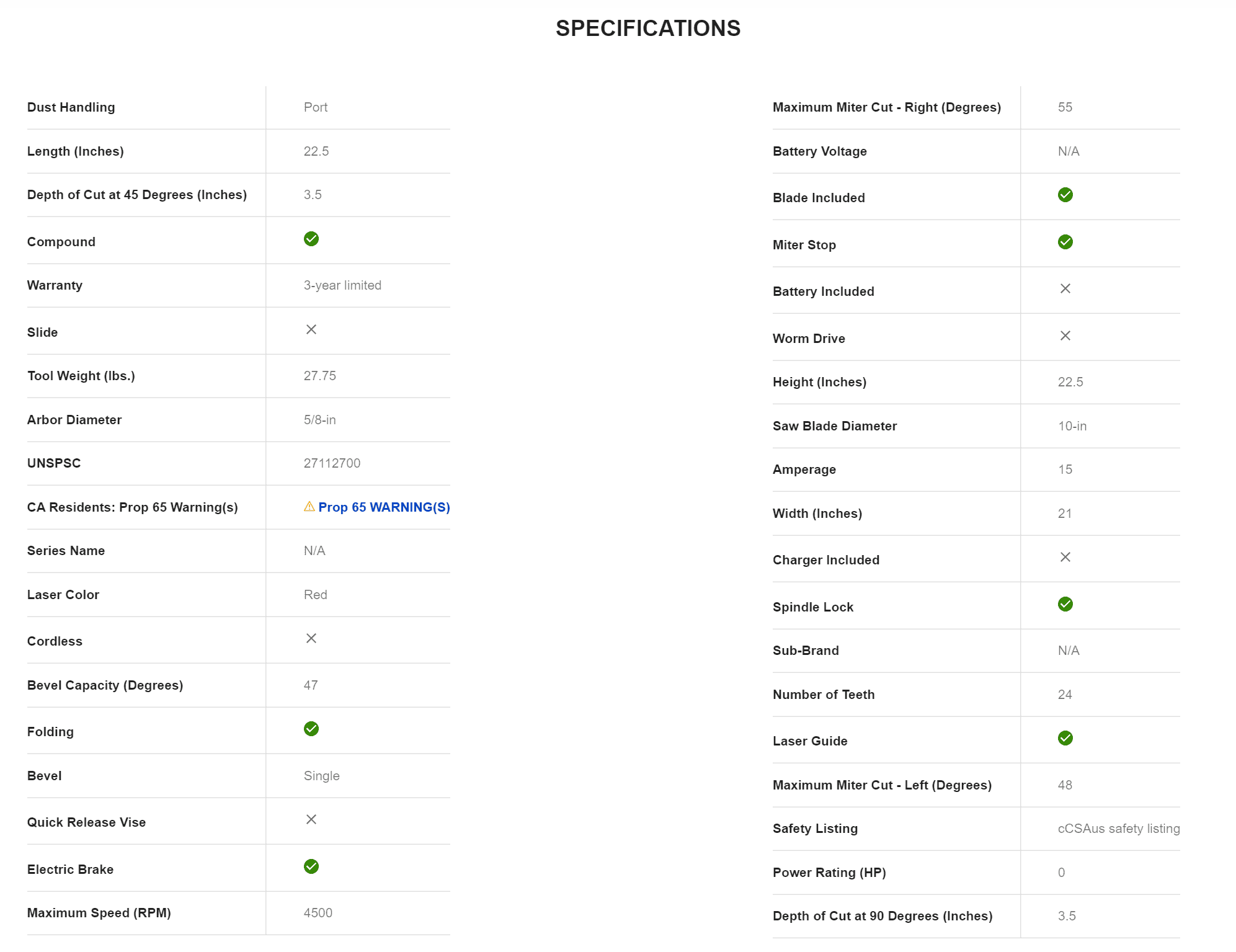Image resolution: width=1236 pixels, height=952 pixels.
Task: Click the Saw Blade Diameter 10-in value
Action: 1072,426
